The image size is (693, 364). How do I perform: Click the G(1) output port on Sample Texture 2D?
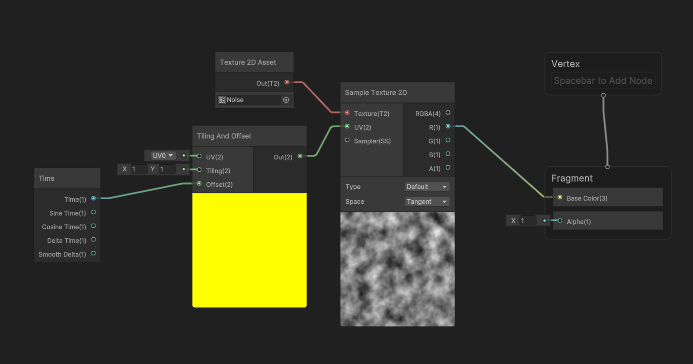[x=448, y=140]
